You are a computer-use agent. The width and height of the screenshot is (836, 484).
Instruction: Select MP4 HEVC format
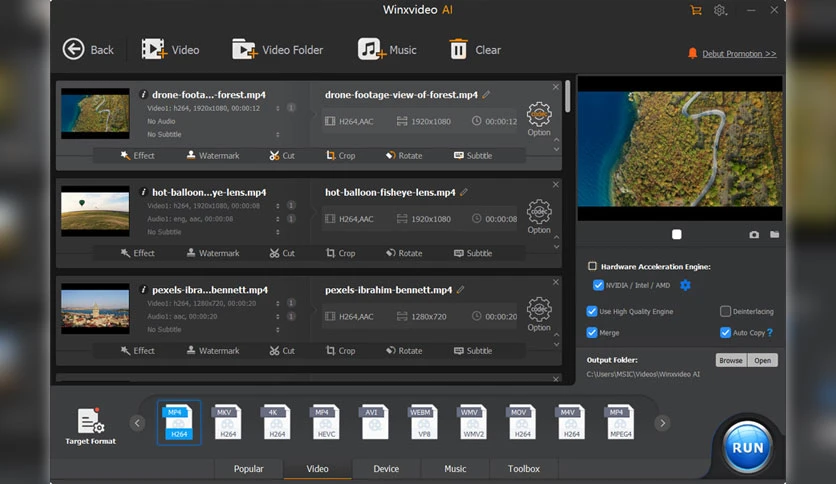point(326,422)
